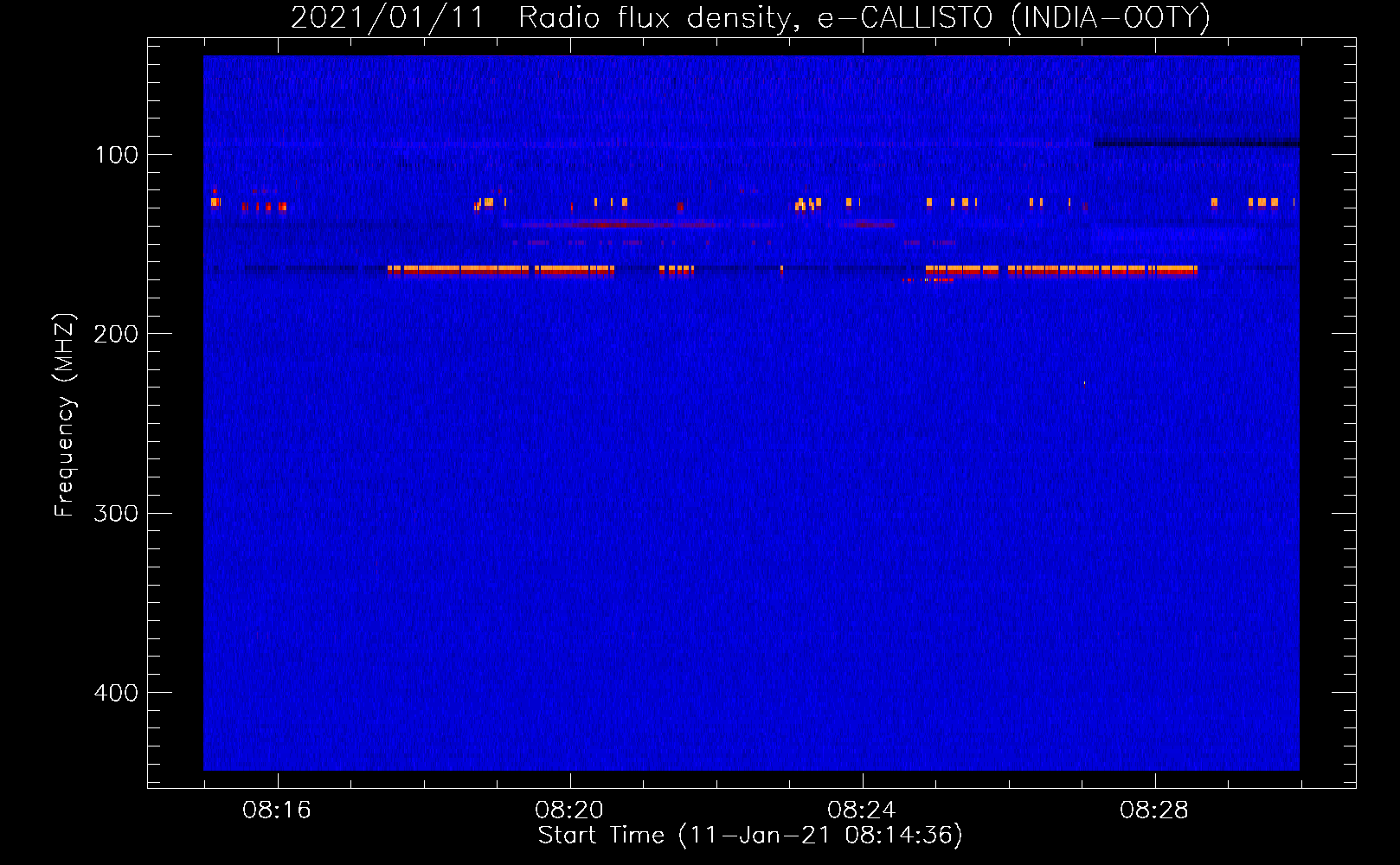
Task: Click the plot title 'Radio flux density, e-CALLISTO (INDIA-OOTY)'
Action: pyautogui.click(x=864, y=17)
